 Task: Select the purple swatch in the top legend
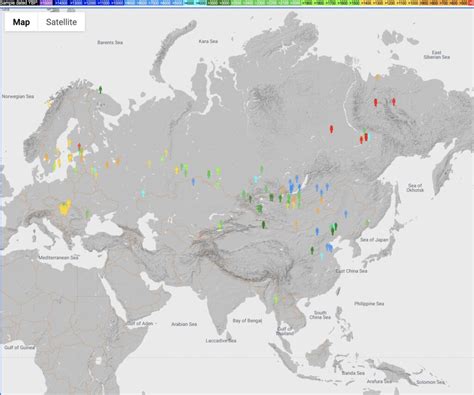coord(46,3)
